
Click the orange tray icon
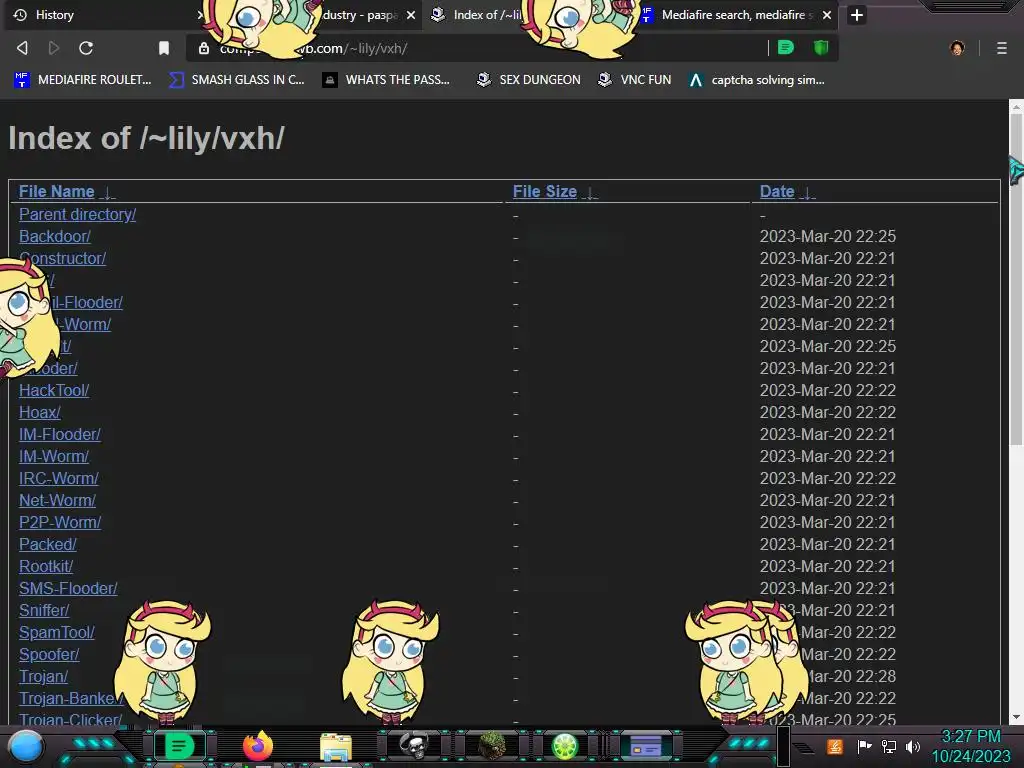pyautogui.click(x=835, y=746)
